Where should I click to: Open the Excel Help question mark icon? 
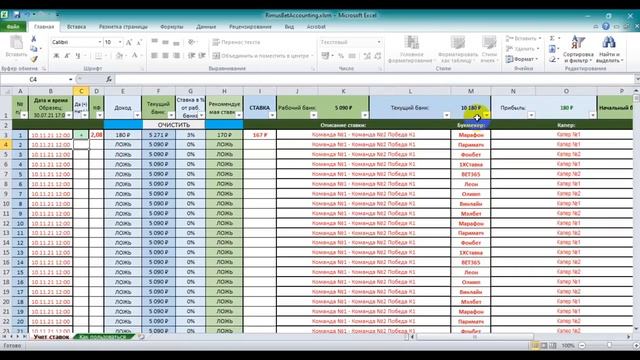pos(606,27)
